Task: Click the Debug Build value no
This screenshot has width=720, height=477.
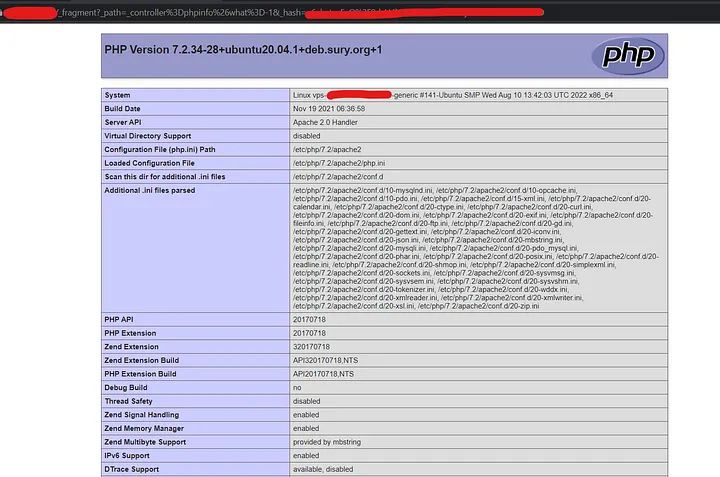Action: tap(297, 387)
